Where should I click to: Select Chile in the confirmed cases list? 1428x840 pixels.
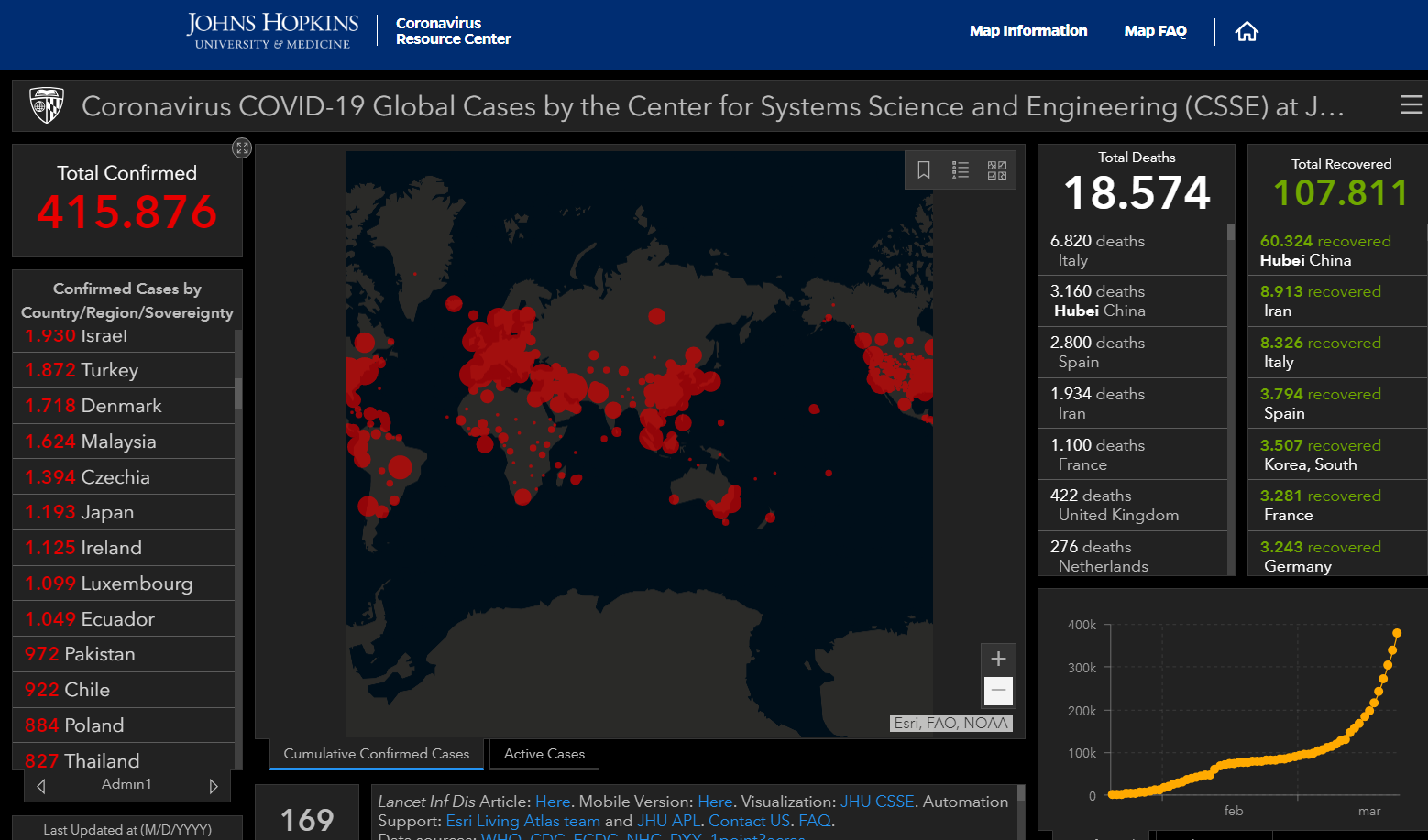coord(124,690)
